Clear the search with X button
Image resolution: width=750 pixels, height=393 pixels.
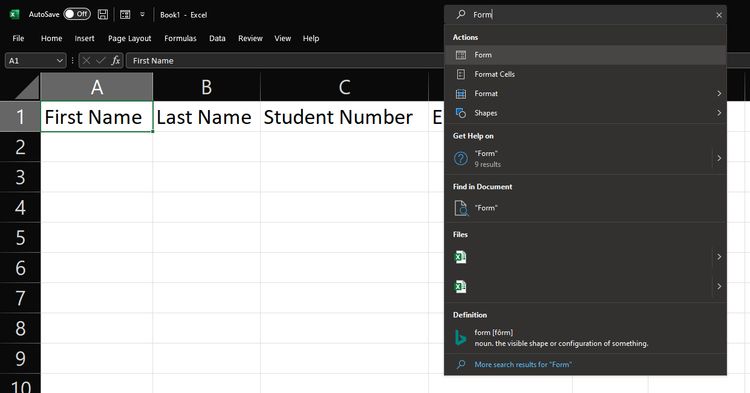click(x=719, y=15)
